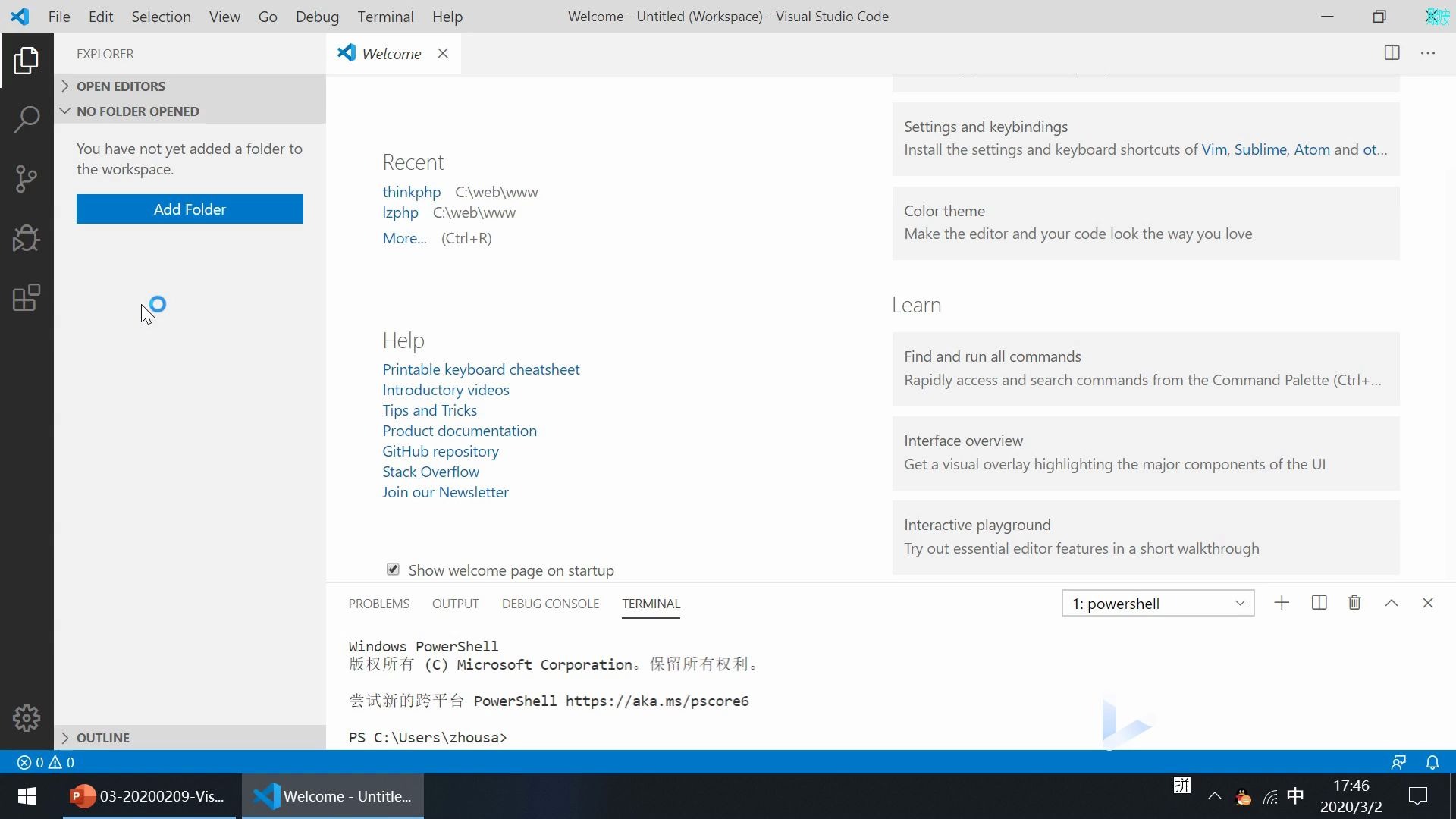
Task: Expand the OUTLINE section
Action: 65,737
